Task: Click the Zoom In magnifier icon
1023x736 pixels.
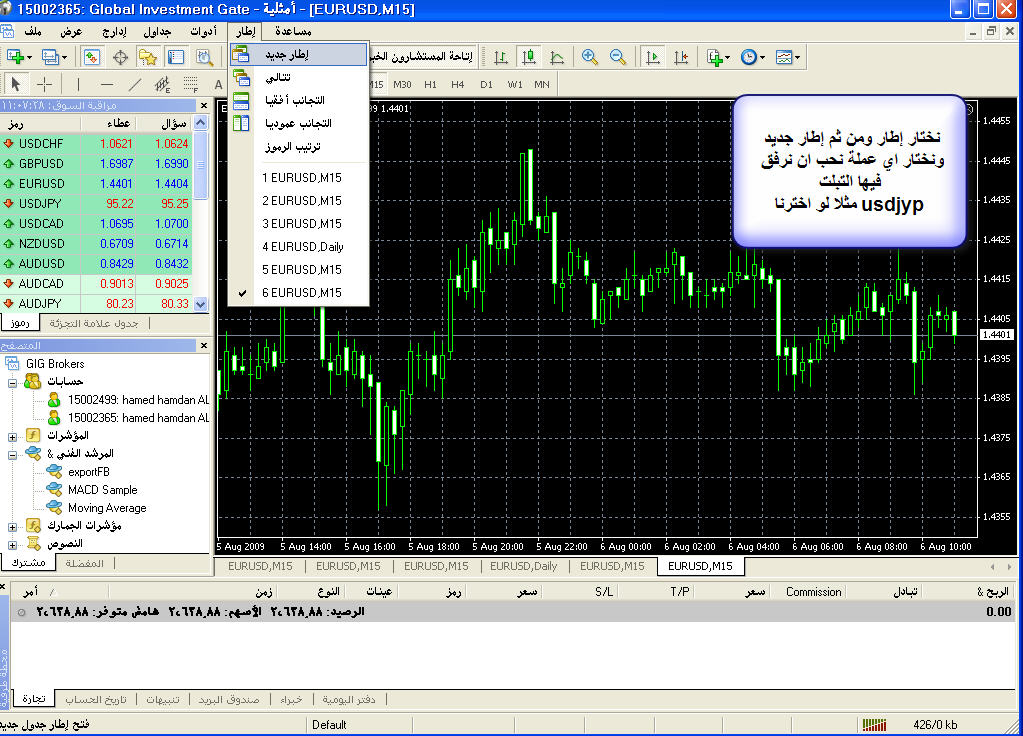Action: pos(590,58)
